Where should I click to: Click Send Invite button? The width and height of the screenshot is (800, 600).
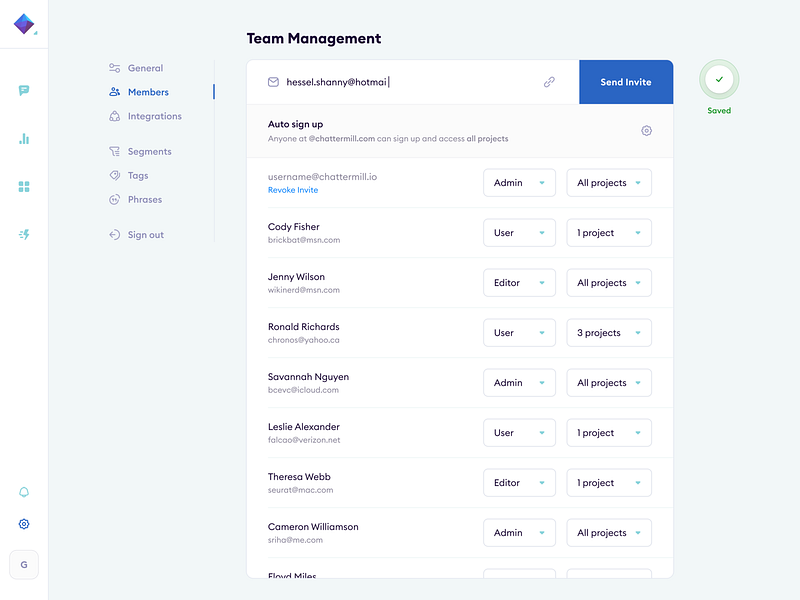626,82
